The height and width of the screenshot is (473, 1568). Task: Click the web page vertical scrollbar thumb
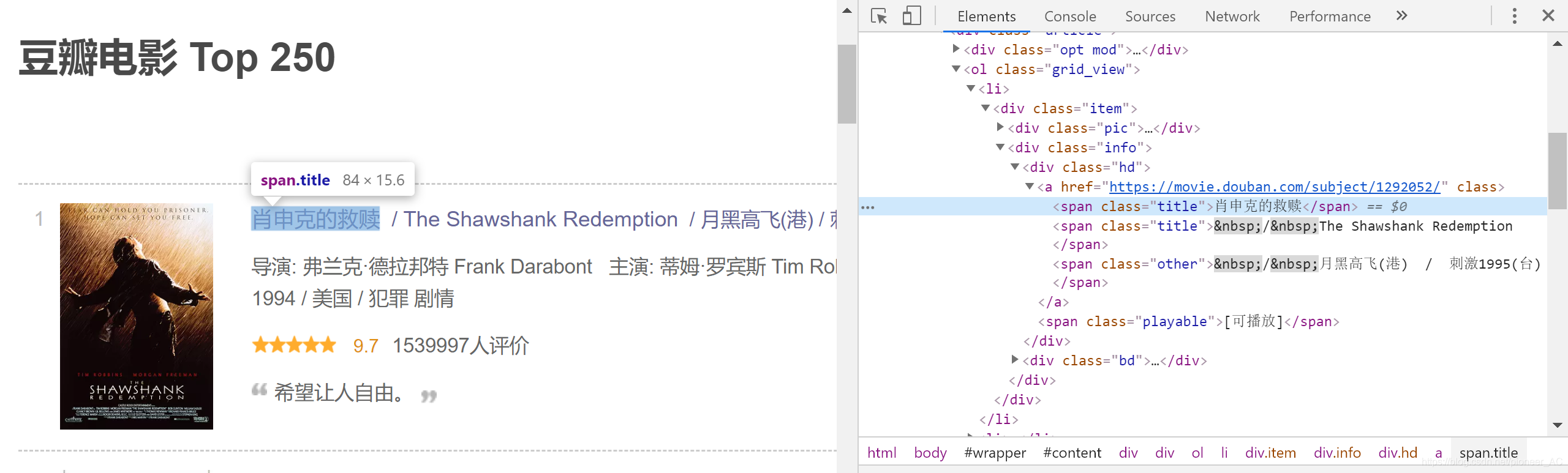tap(847, 84)
